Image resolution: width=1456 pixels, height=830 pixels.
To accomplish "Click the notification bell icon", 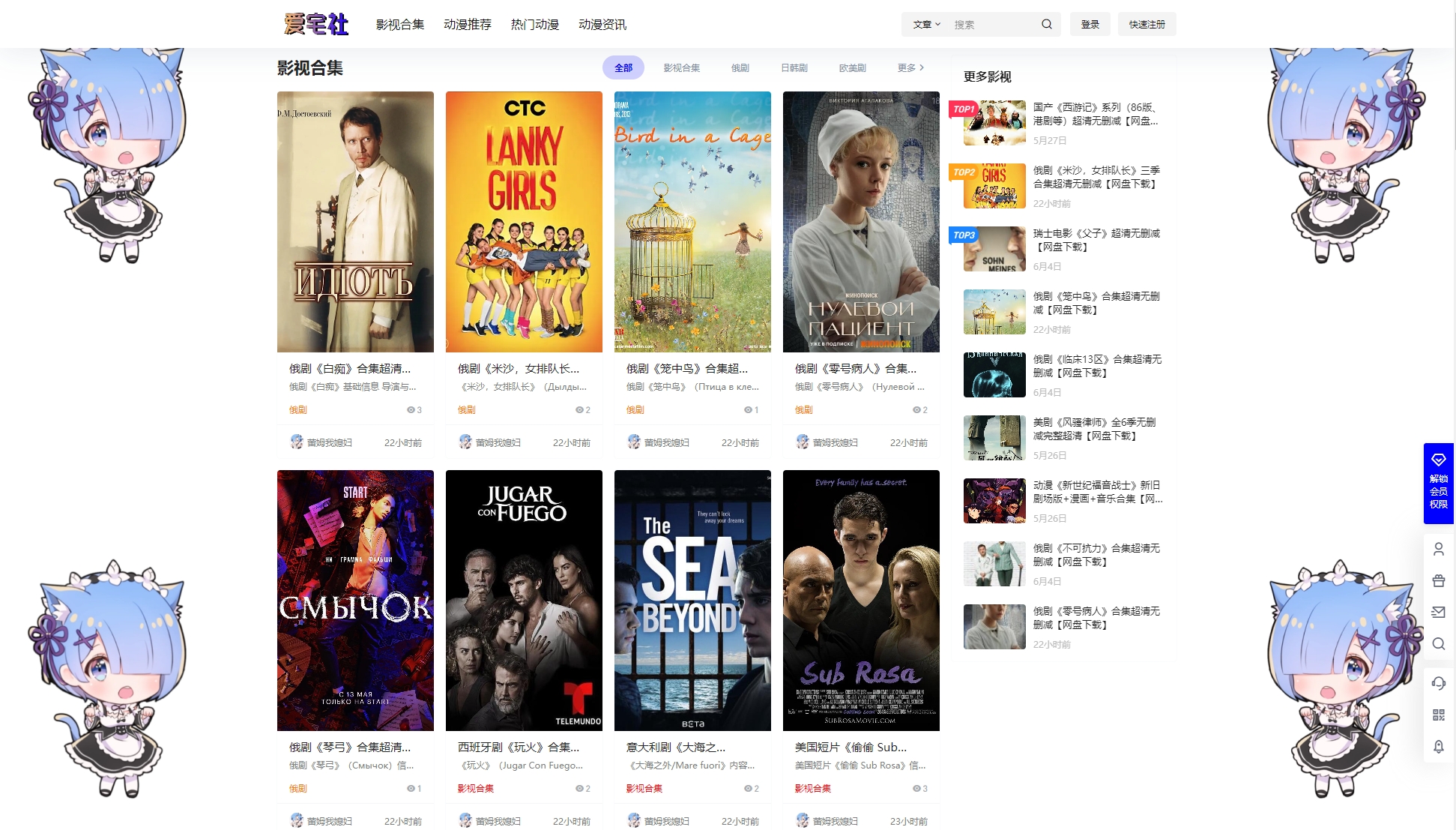I will tap(1438, 746).
